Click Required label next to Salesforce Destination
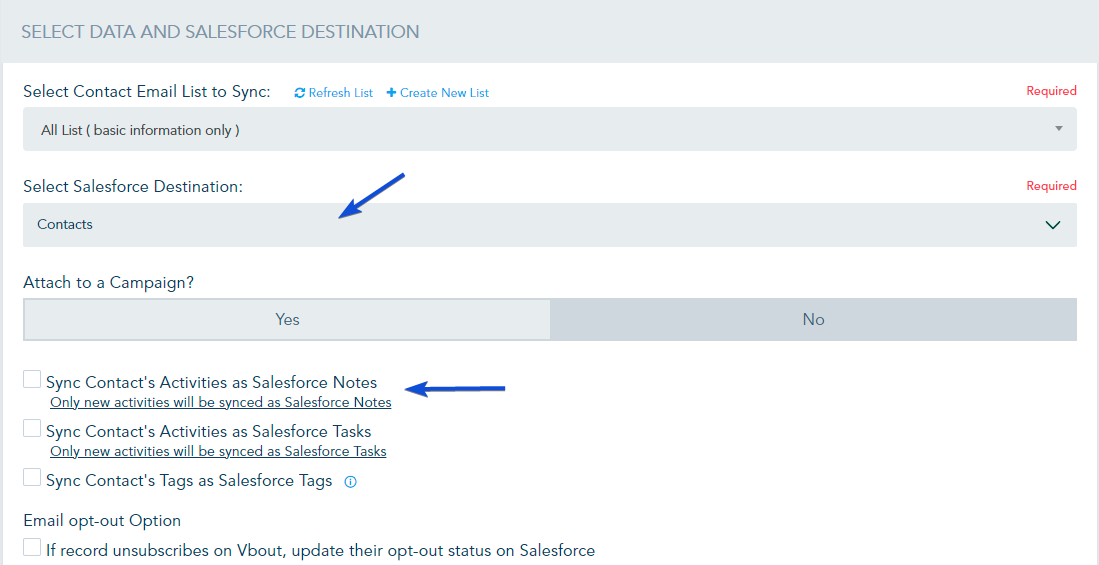The height and width of the screenshot is (565, 1099). pyautogui.click(x=1051, y=186)
